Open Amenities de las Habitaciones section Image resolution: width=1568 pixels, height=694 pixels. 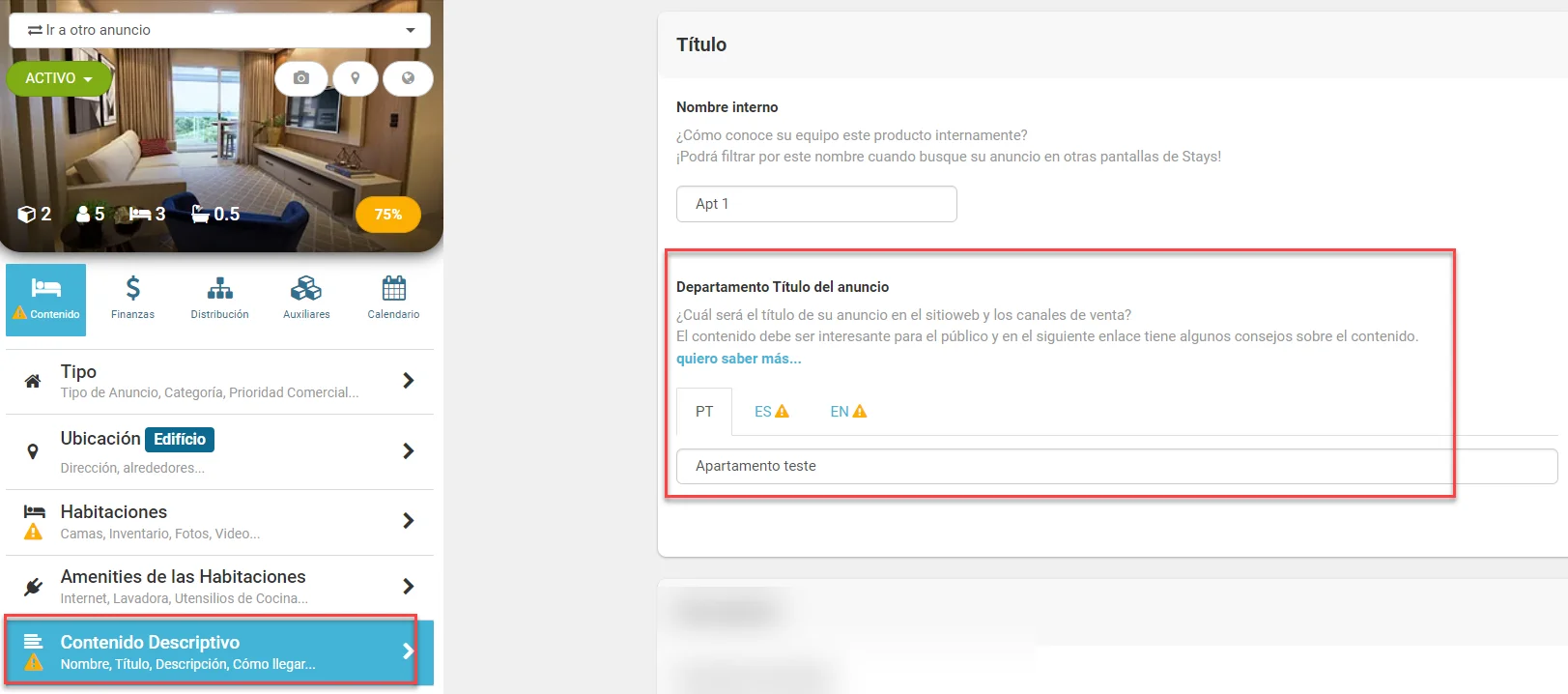(220, 587)
